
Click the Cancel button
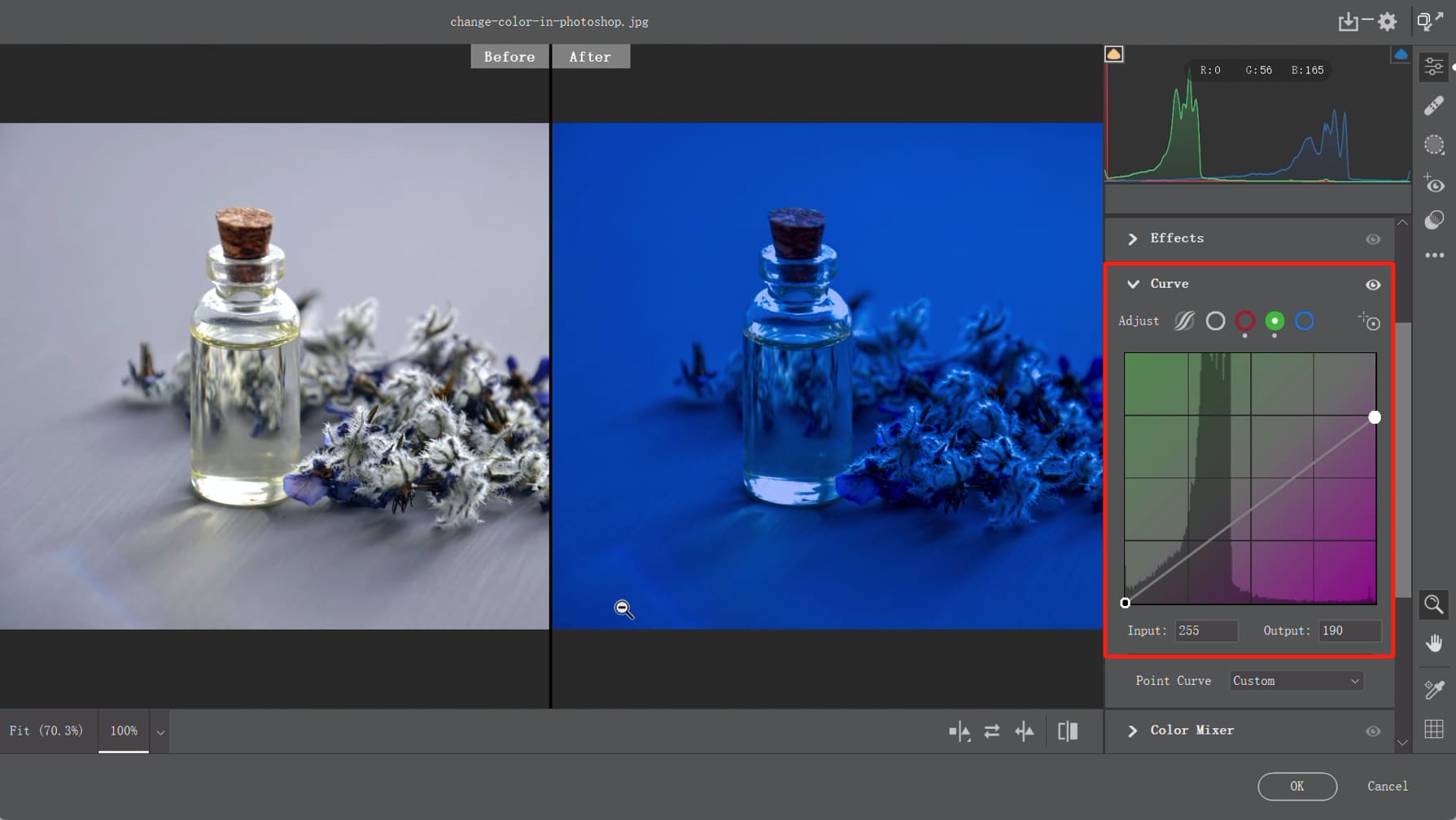1388,786
